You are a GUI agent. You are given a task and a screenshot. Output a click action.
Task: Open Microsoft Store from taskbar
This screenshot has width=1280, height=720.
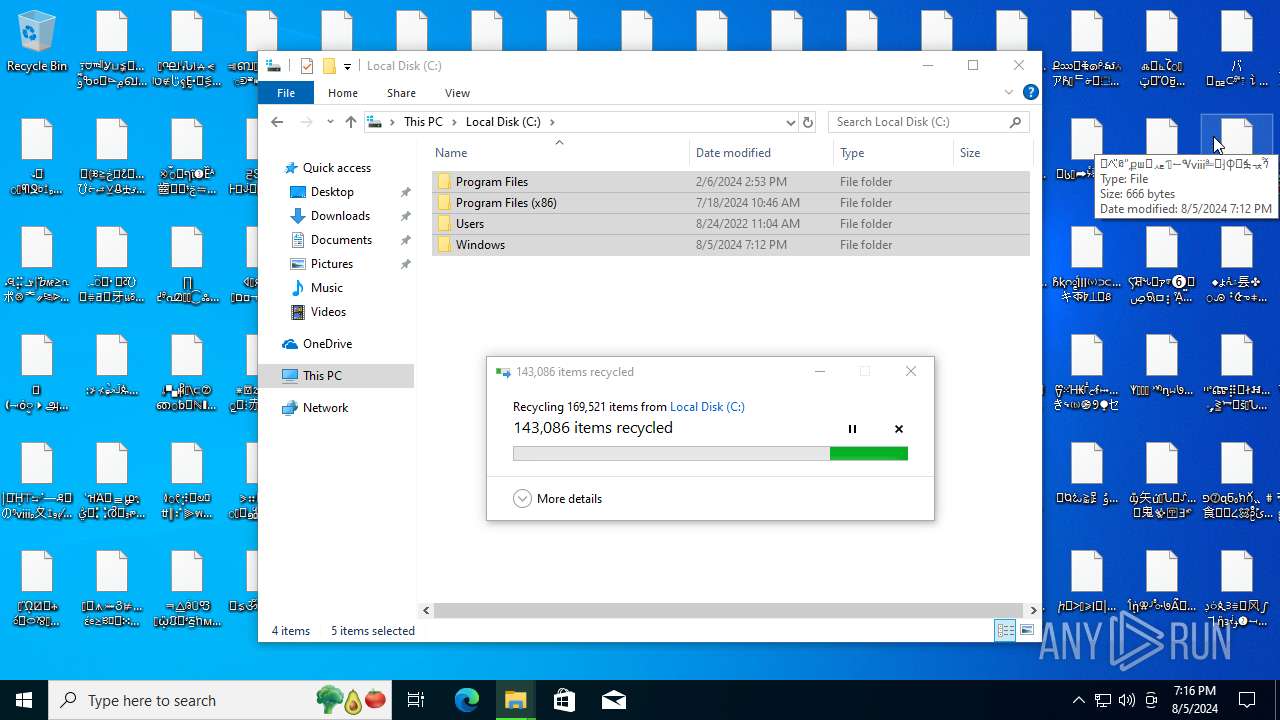(564, 700)
